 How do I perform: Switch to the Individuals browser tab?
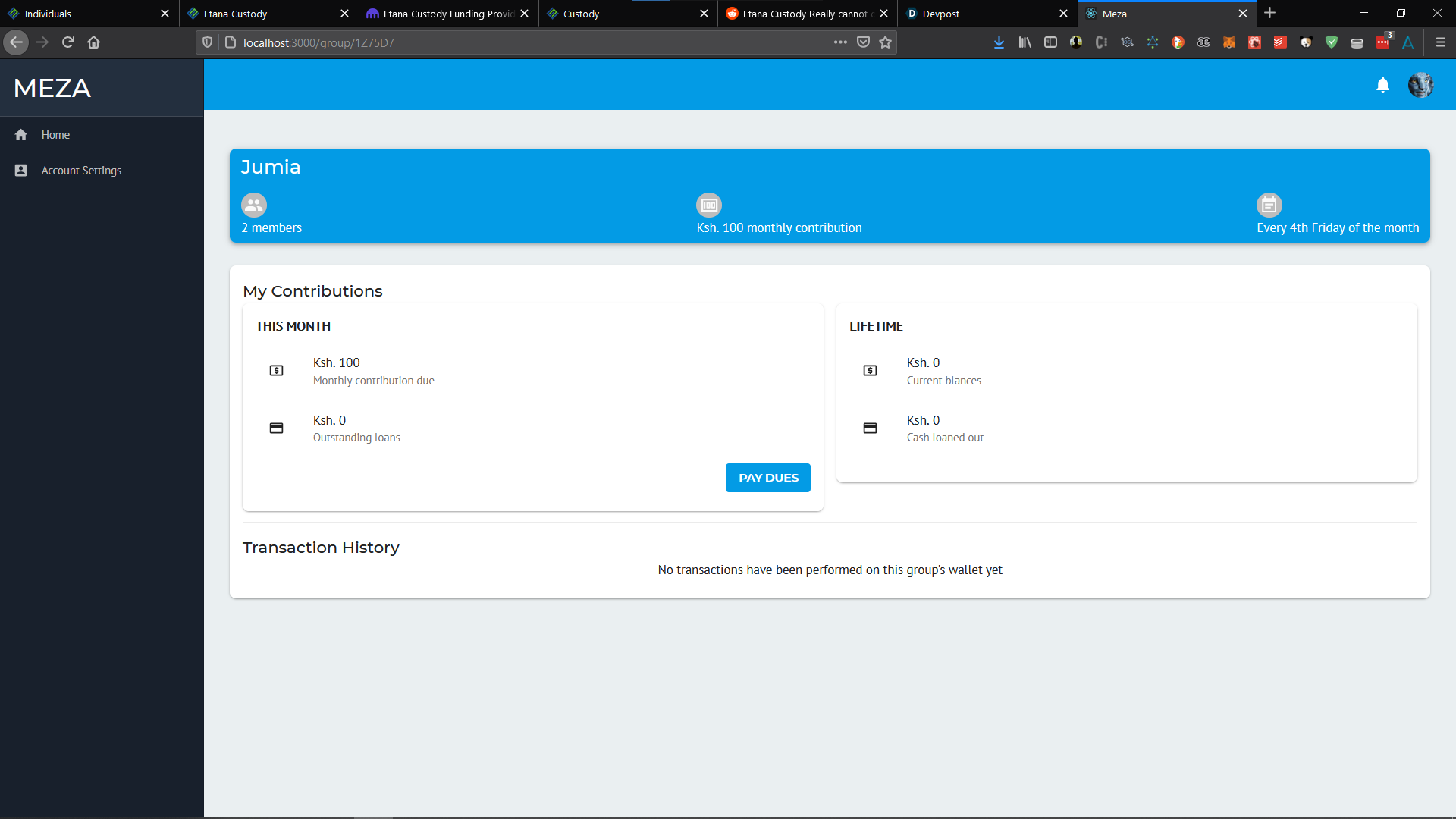[x=48, y=14]
